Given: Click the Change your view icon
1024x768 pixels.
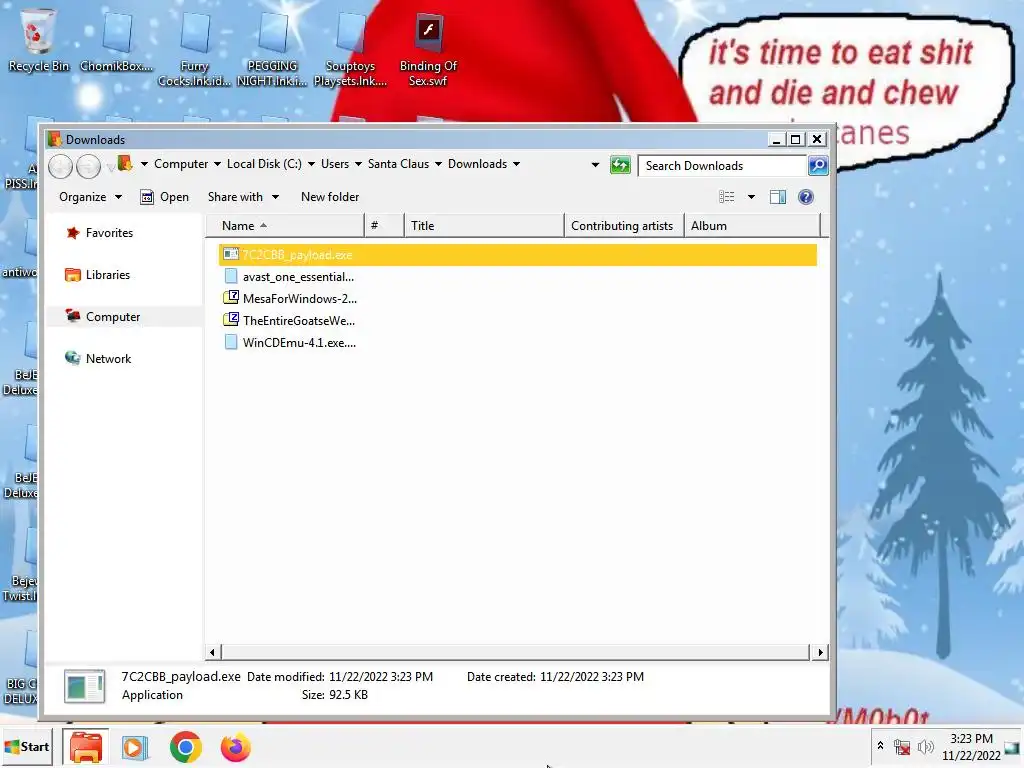Looking at the screenshot, I should pos(726,197).
